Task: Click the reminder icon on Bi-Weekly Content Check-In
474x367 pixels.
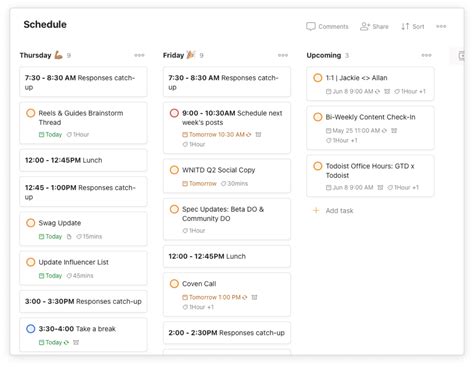Action: (x=394, y=130)
